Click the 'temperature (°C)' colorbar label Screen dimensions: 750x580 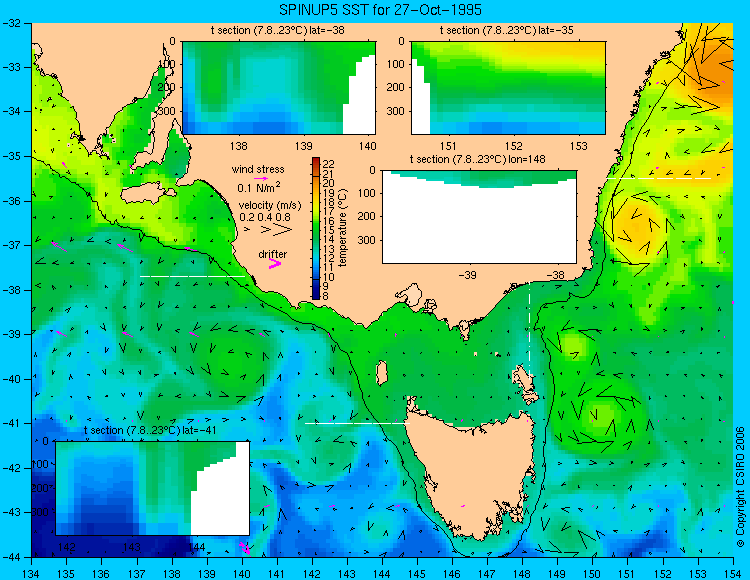[x=342, y=228]
